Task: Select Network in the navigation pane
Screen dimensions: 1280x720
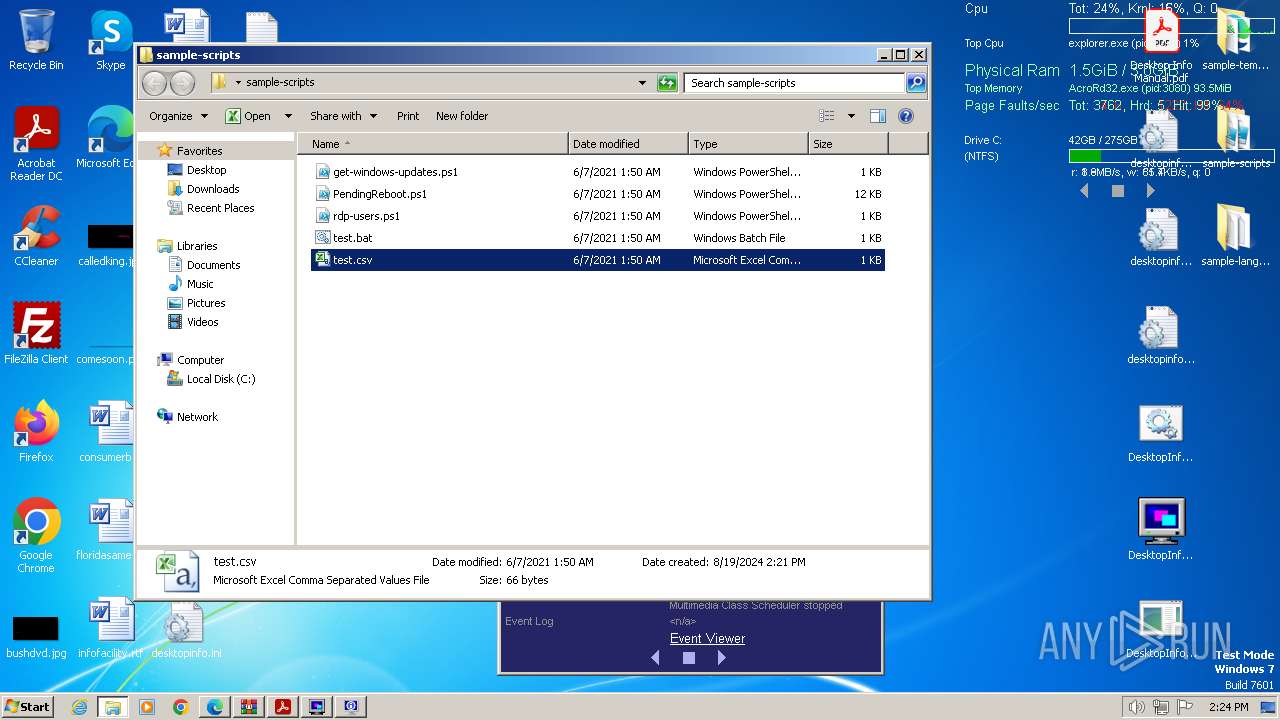Action: click(x=197, y=417)
